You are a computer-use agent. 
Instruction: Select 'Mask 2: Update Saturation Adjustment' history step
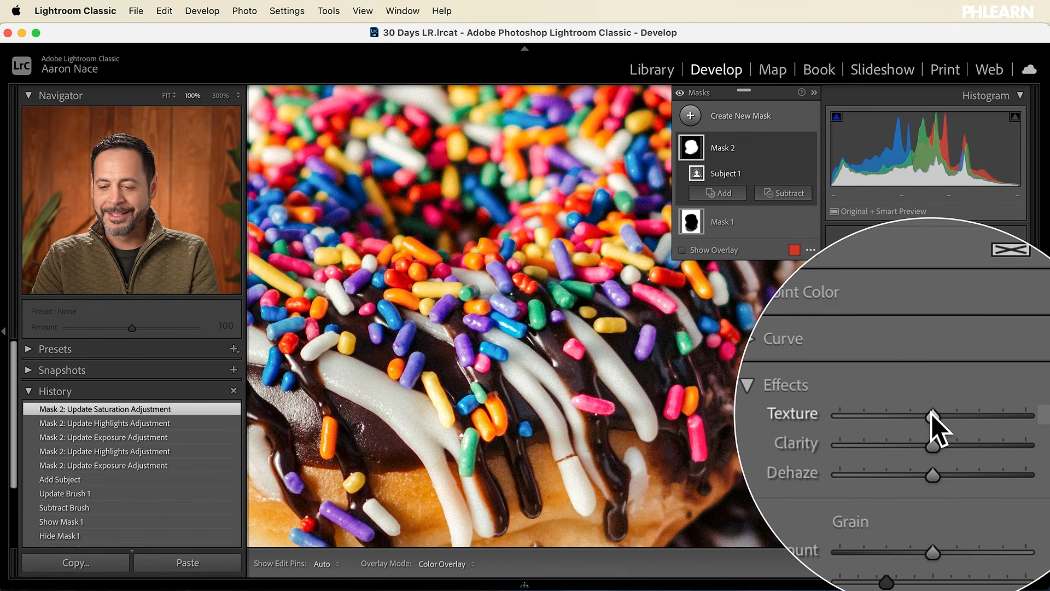pos(132,409)
